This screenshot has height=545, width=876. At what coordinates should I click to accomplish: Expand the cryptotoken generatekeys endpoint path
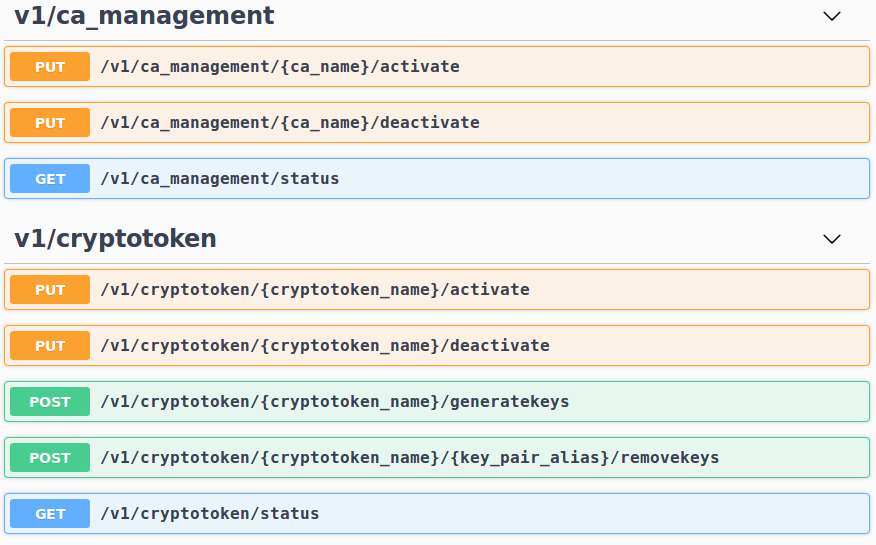tap(335, 402)
